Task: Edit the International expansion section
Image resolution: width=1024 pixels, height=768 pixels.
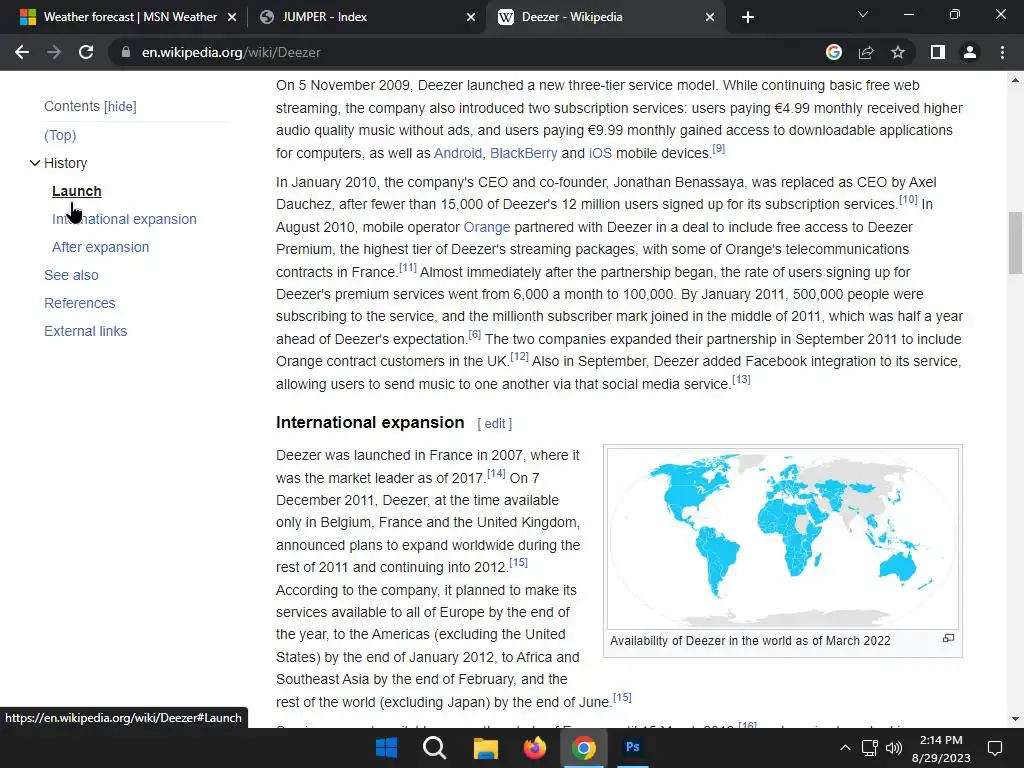Action: (x=495, y=424)
